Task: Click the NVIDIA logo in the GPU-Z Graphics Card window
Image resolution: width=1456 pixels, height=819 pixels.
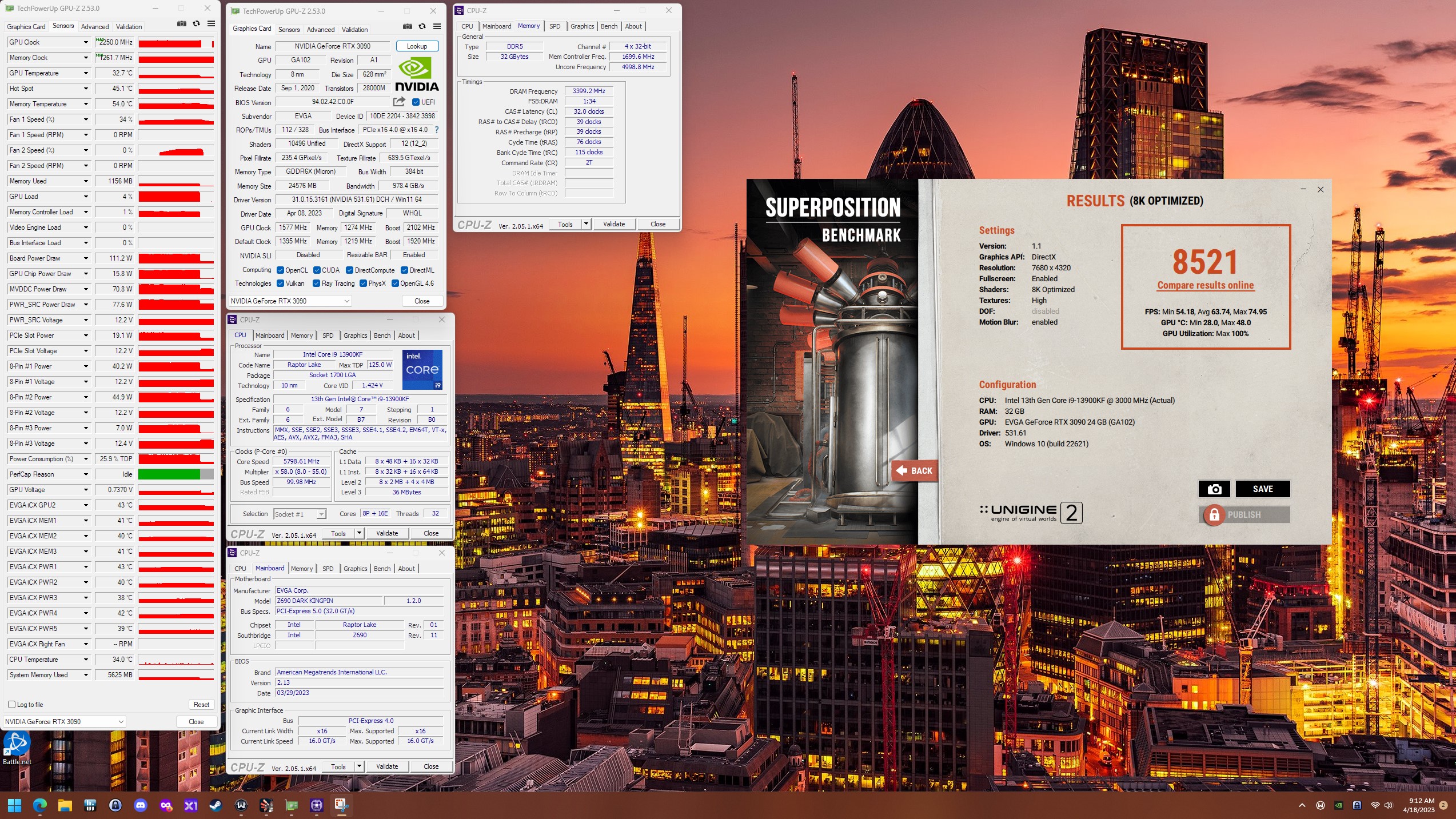Action: tap(417, 74)
